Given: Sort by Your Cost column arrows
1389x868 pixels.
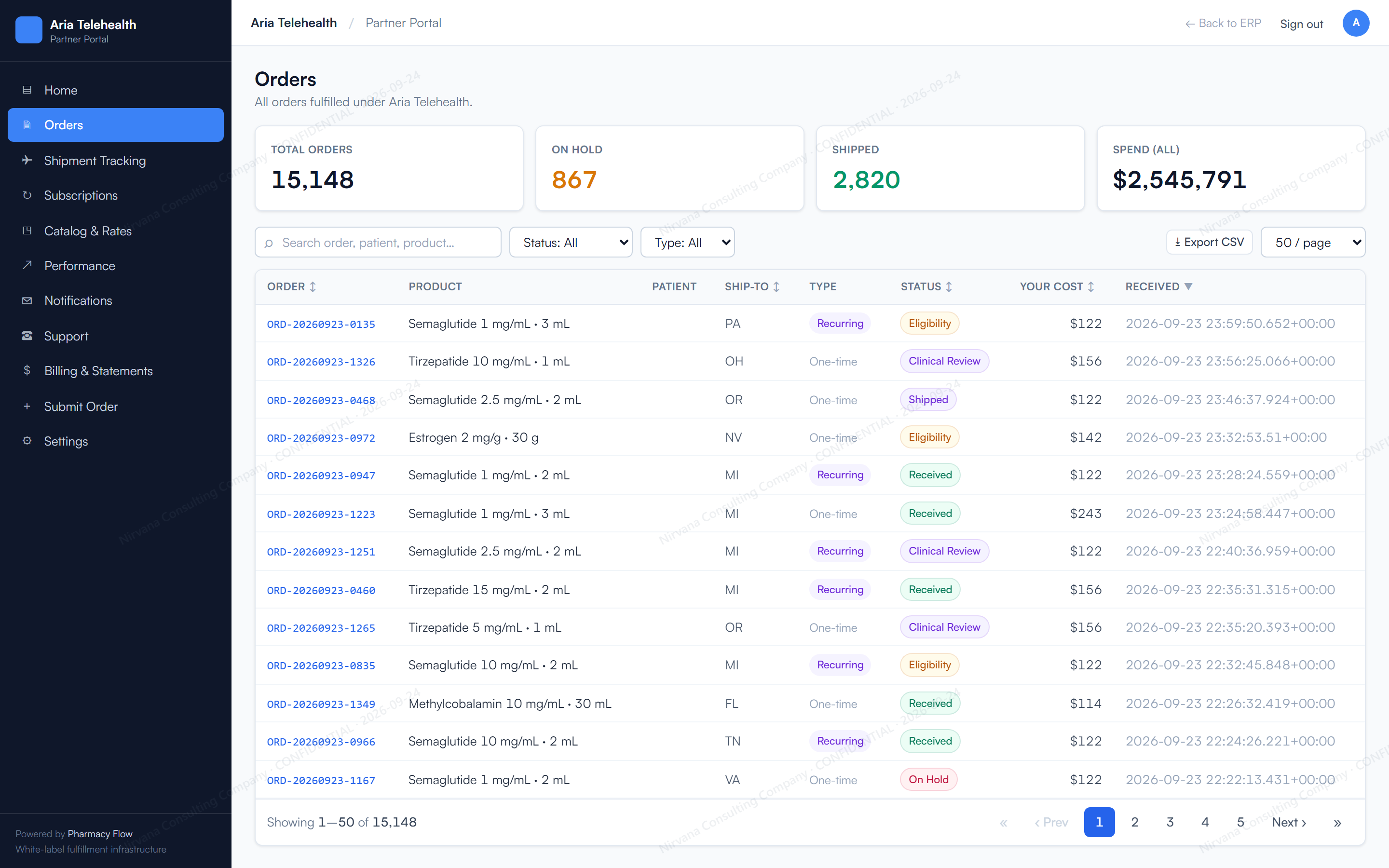Looking at the screenshot, I should coord(1090,286).
